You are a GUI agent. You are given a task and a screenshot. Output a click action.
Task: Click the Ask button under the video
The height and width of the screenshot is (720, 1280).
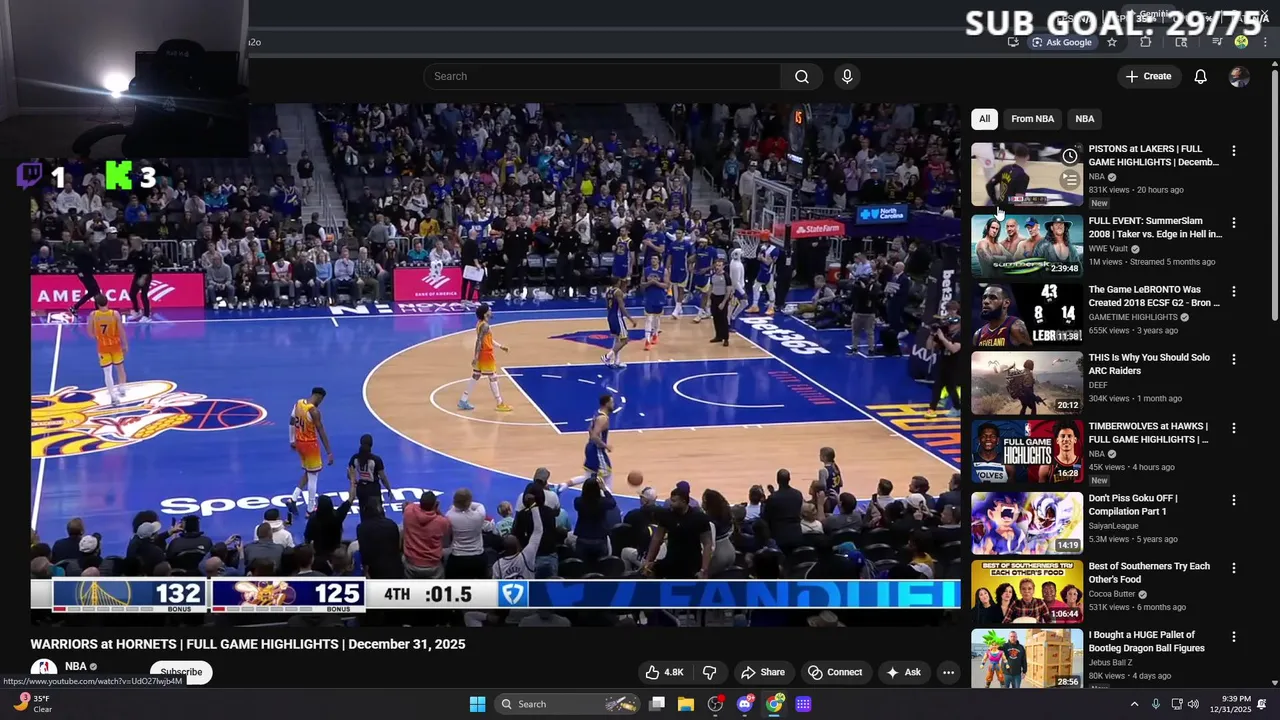tap(903, 672)
